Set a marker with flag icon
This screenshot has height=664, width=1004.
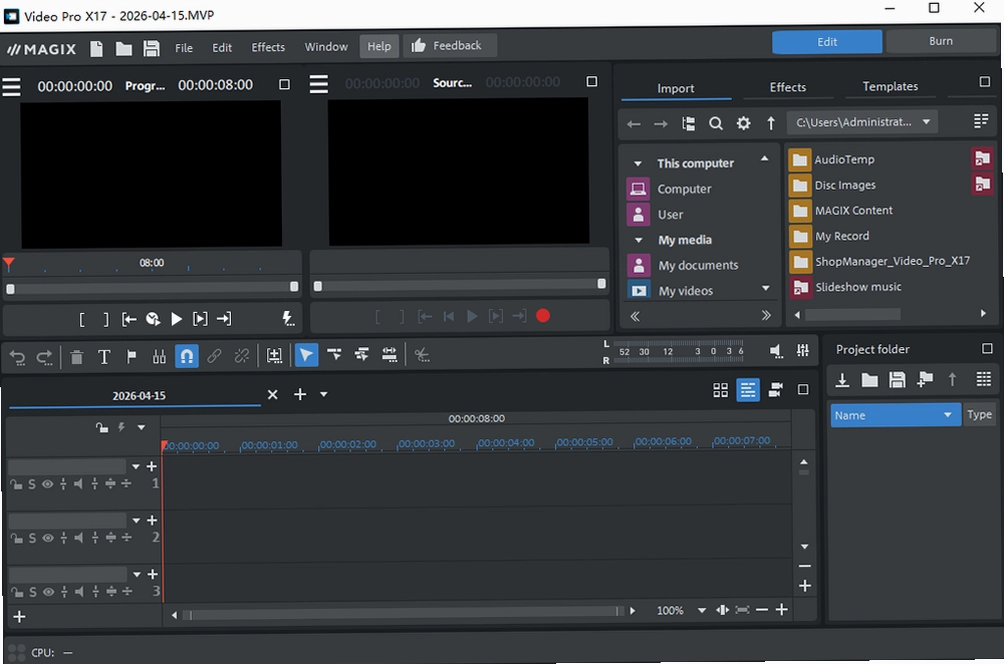click(x=131, y=356)
